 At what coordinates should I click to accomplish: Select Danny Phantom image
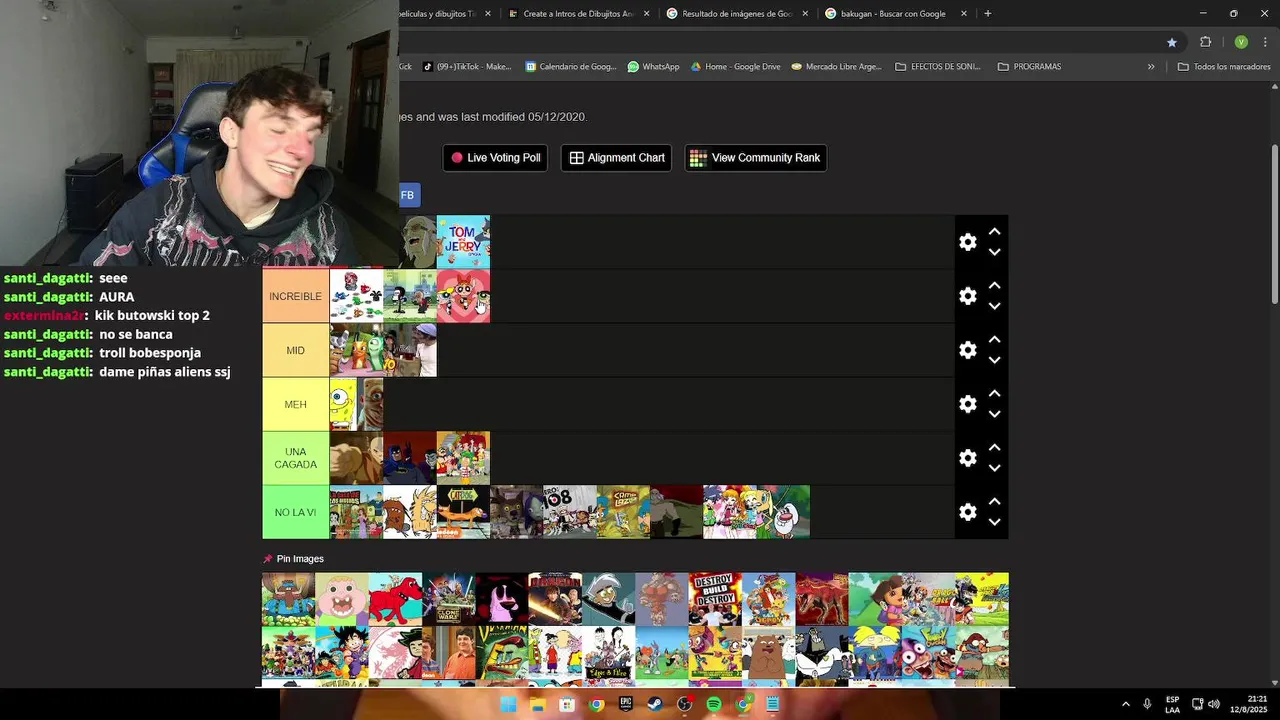coord(608,599)
